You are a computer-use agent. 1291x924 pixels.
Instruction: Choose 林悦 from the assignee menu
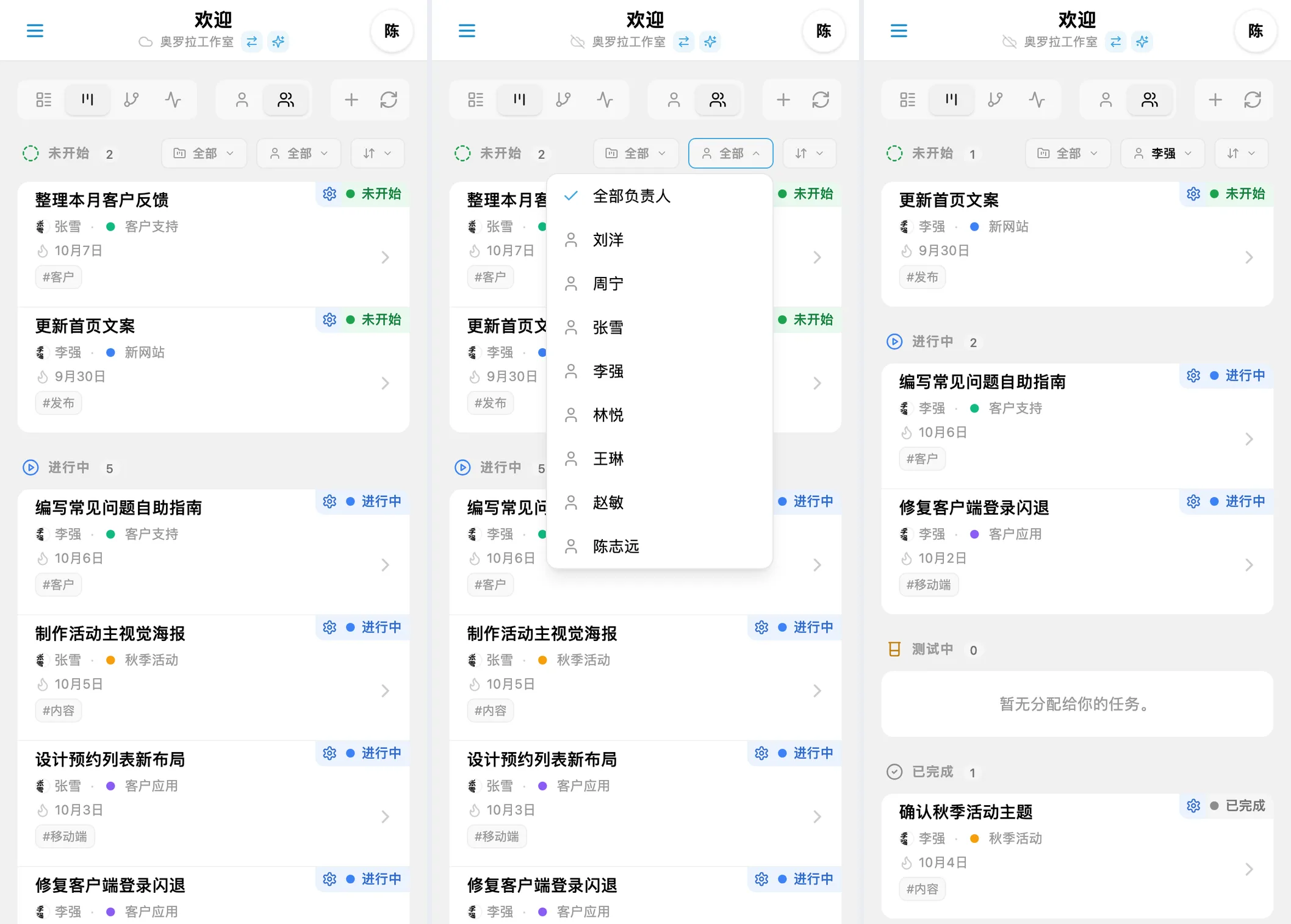(x=660, y=415)
